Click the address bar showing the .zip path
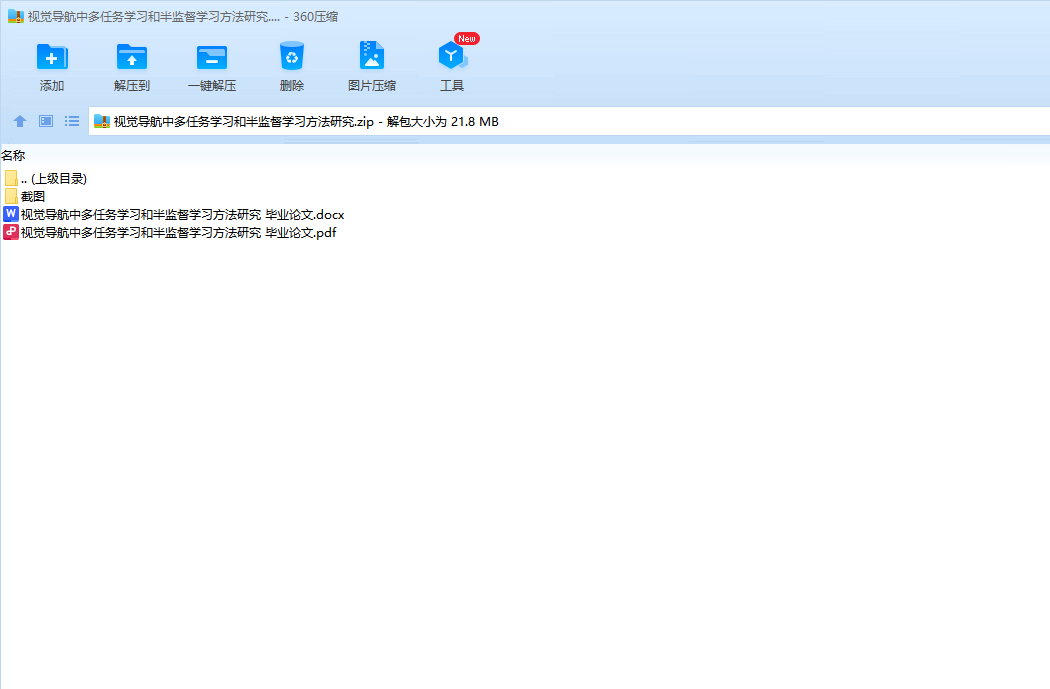The image size is (1050, 689). pos(569,121)
